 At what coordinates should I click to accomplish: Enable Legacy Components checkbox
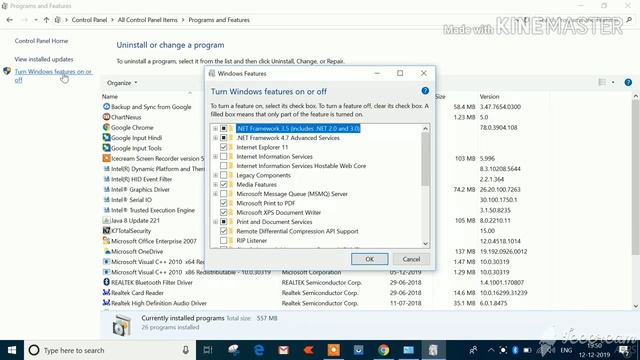pos(223,176)
